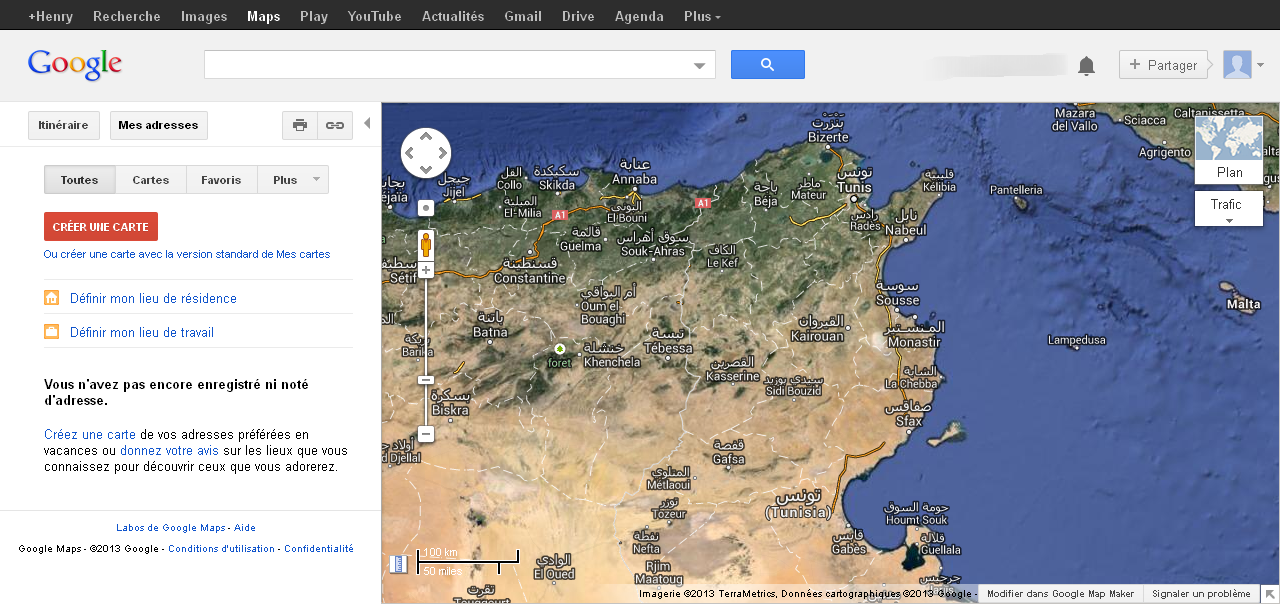The height and width of the screenshot is (605, 1280).
Task: Click the link sharing chain icon
Action: (x=334, y=125)
